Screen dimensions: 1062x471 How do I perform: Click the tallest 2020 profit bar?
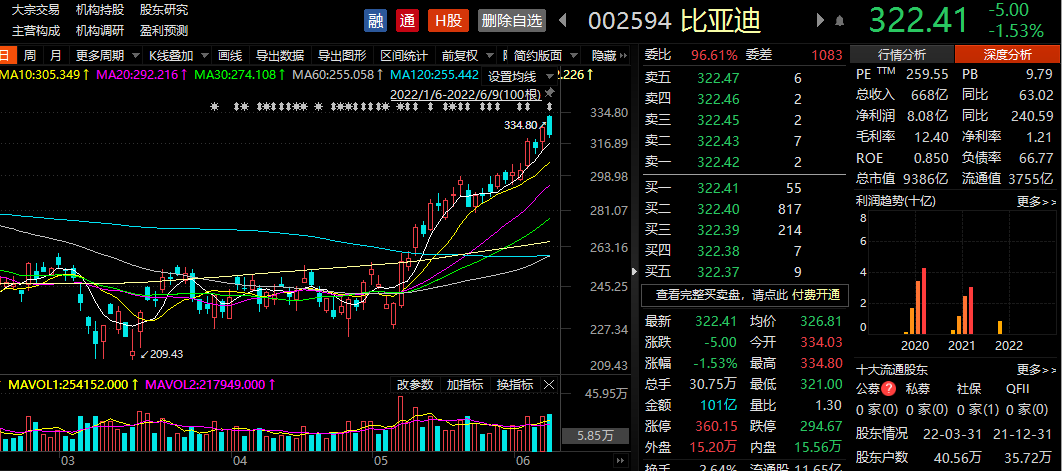click(x=923, y=301)
